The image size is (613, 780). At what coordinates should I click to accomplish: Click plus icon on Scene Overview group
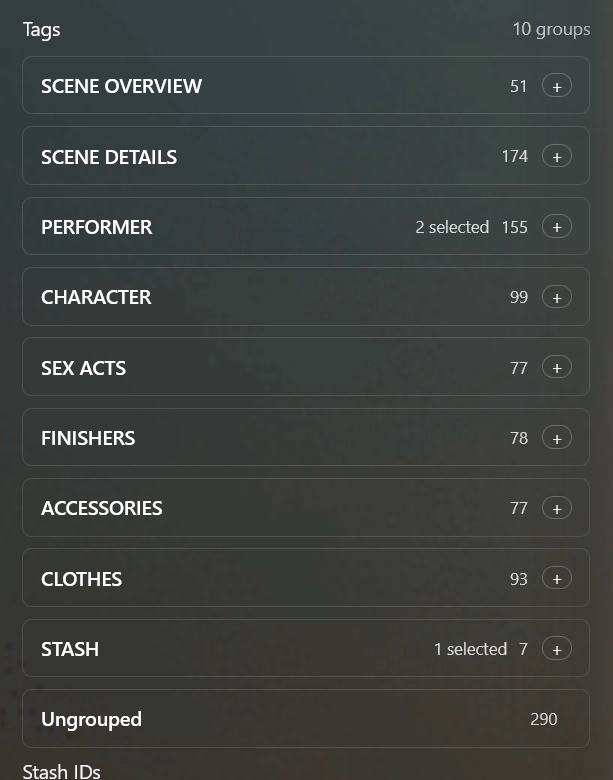click(x=557, y=86)
